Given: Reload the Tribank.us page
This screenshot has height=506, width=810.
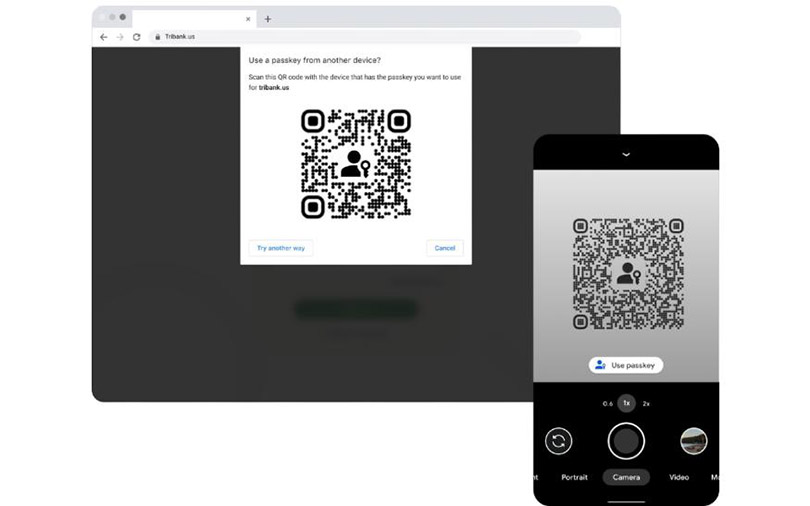Looking at the screenshot, I should 136,37.
